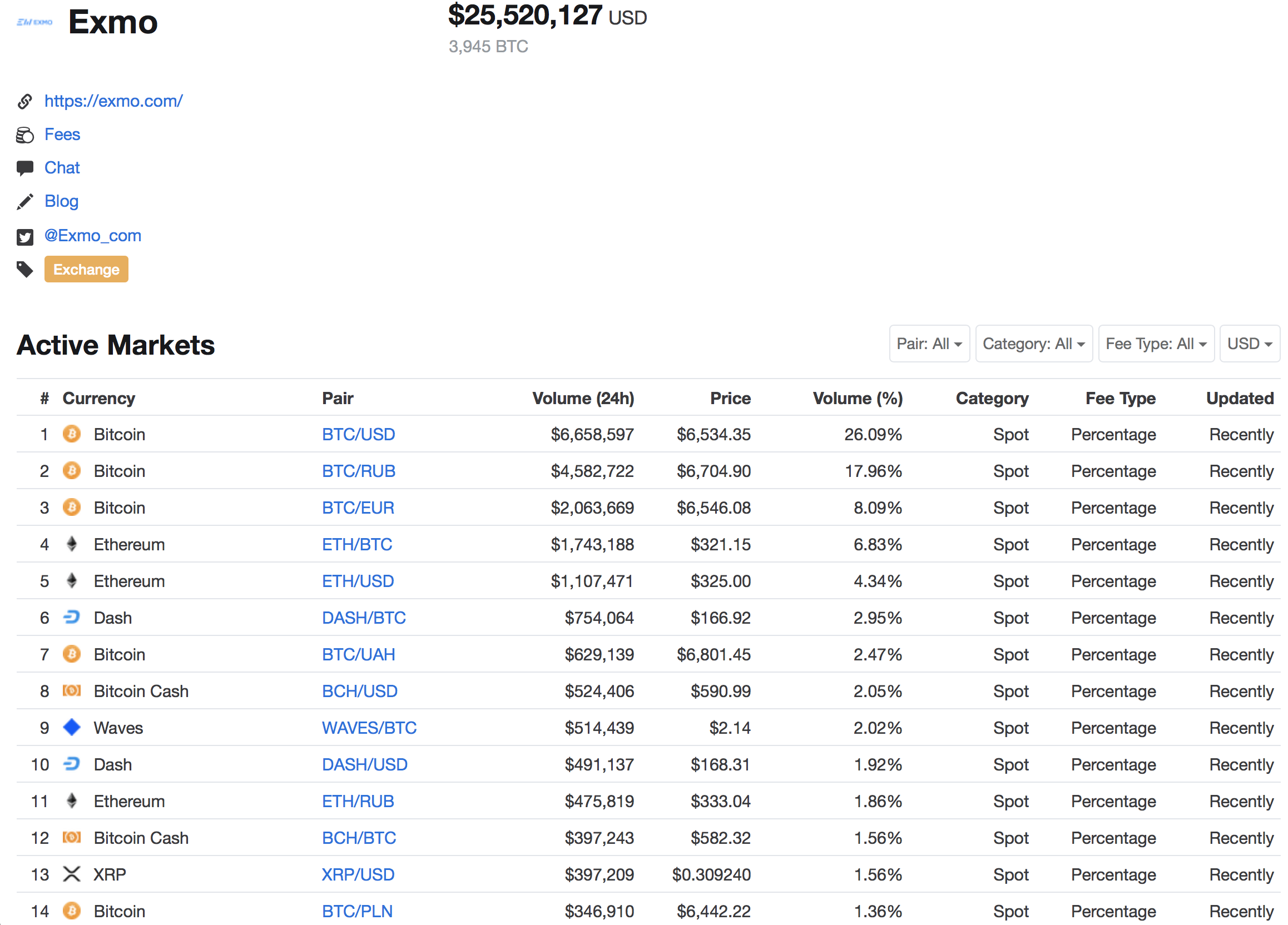Open the ETH/USD pair link
The image size is (1288, 925).
click(x=358, y=581)
